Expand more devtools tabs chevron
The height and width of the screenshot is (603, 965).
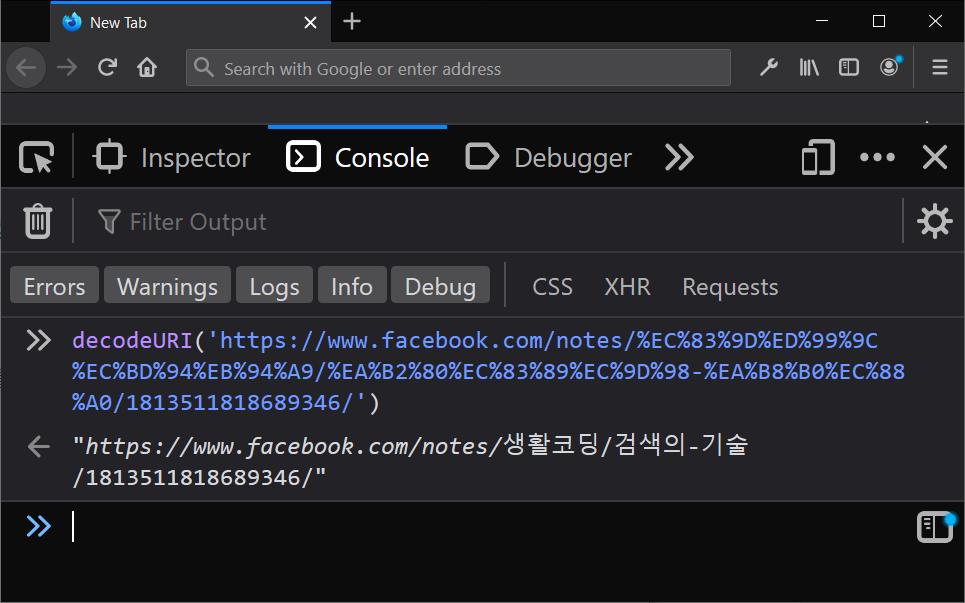[x=679, y=158]
